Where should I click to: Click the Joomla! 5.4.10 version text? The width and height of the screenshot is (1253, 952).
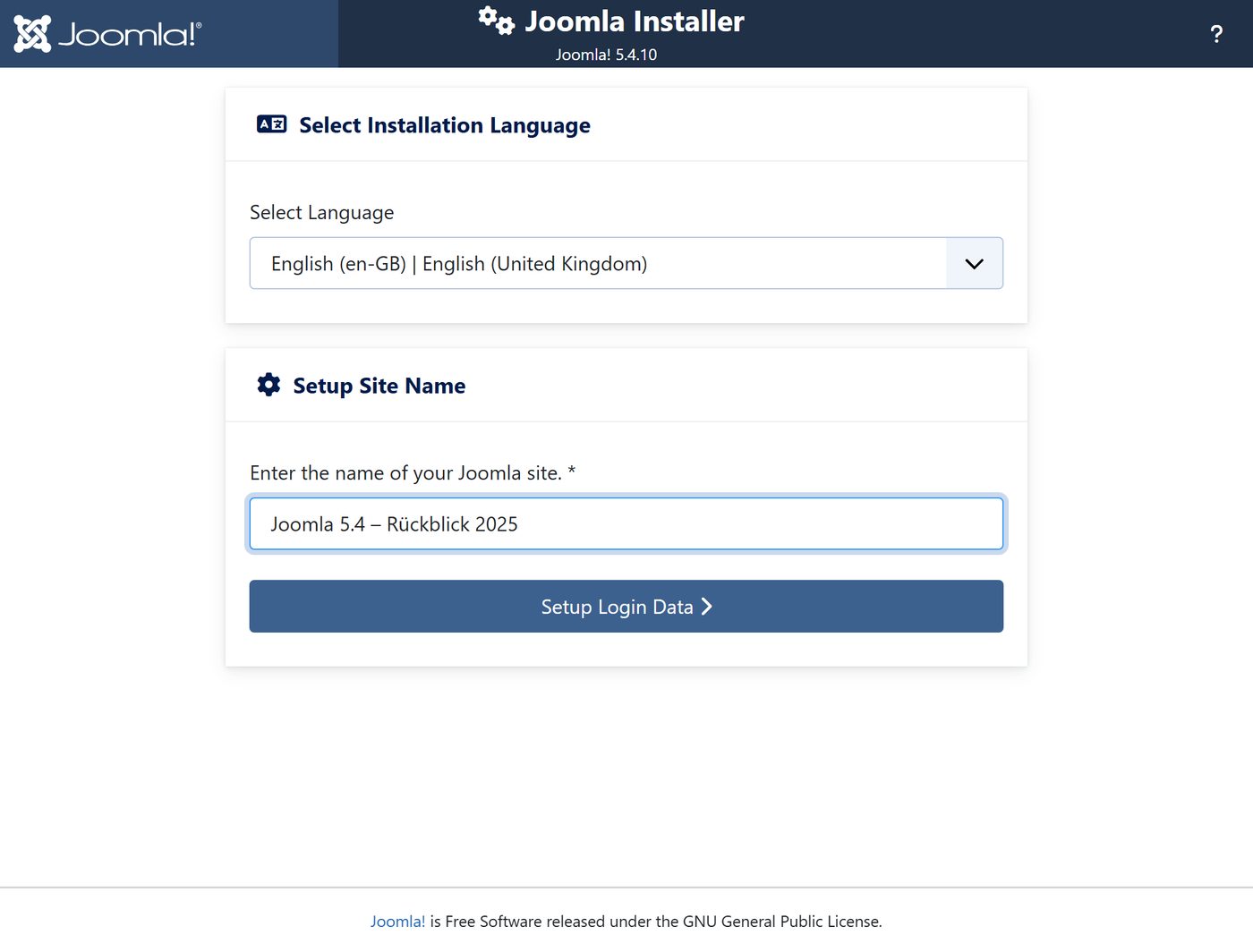coord(606,55)
